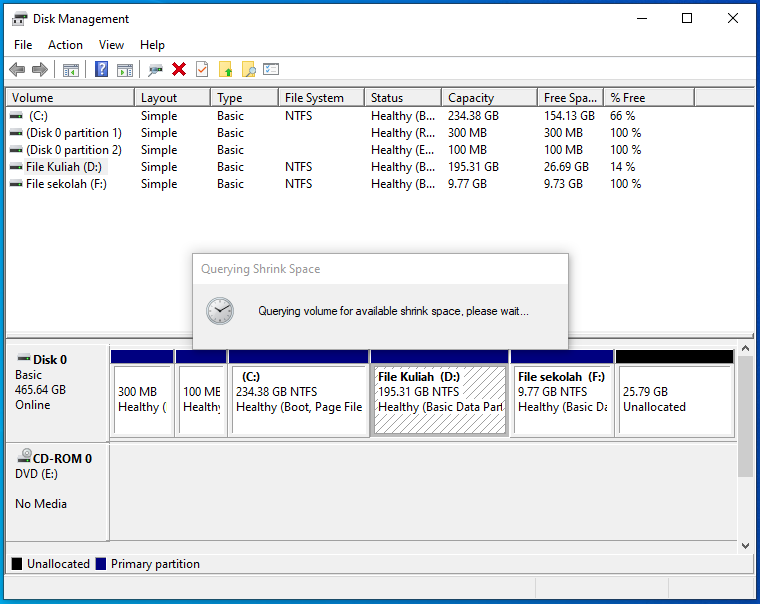763x606 pixels.
Task: Open Help via the blue question-mark icon
Action: tap(101, 70)
